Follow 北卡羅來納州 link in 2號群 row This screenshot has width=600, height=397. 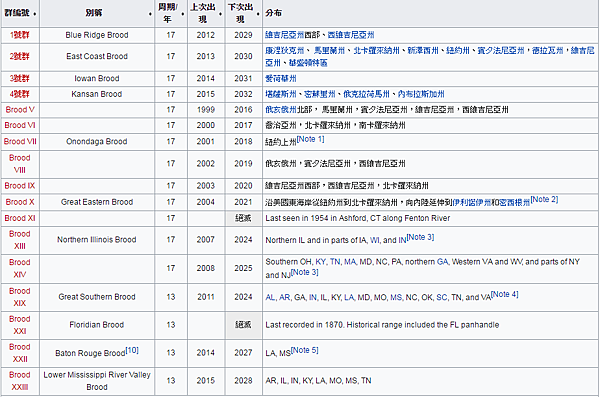377,51
